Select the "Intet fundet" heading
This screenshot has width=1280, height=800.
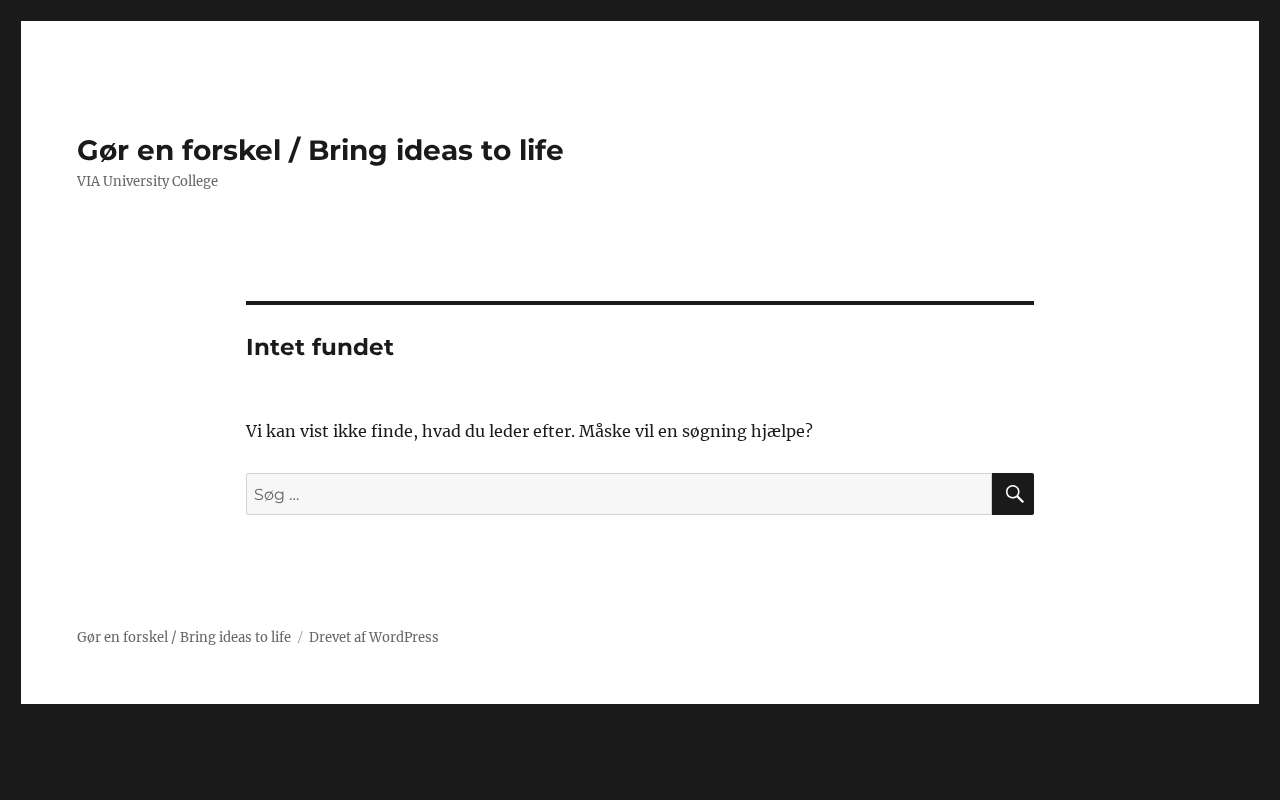tap(320, 347)
